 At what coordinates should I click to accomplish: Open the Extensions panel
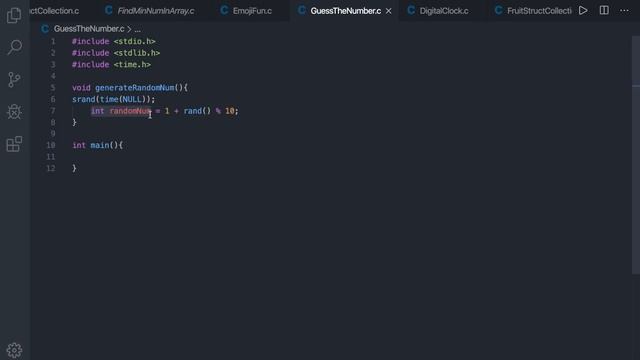tap(14, 144)
